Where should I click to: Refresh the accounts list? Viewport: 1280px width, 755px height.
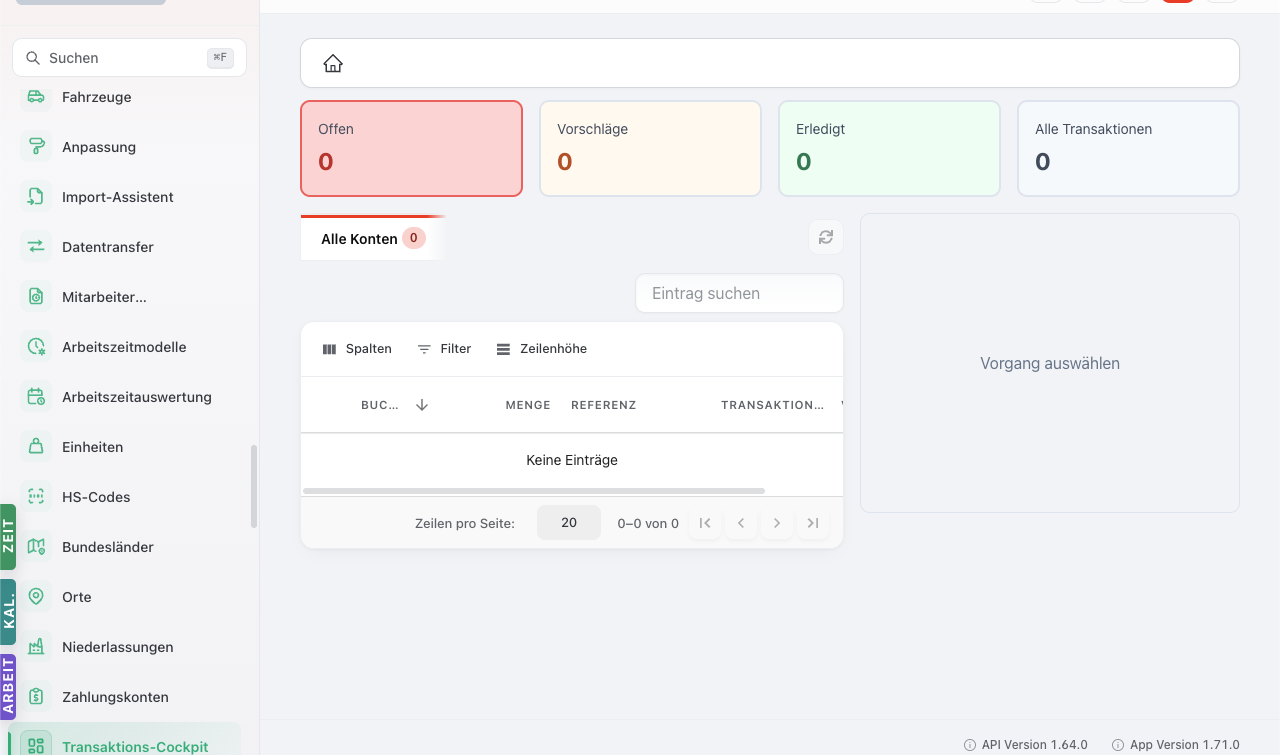(826, 237)
